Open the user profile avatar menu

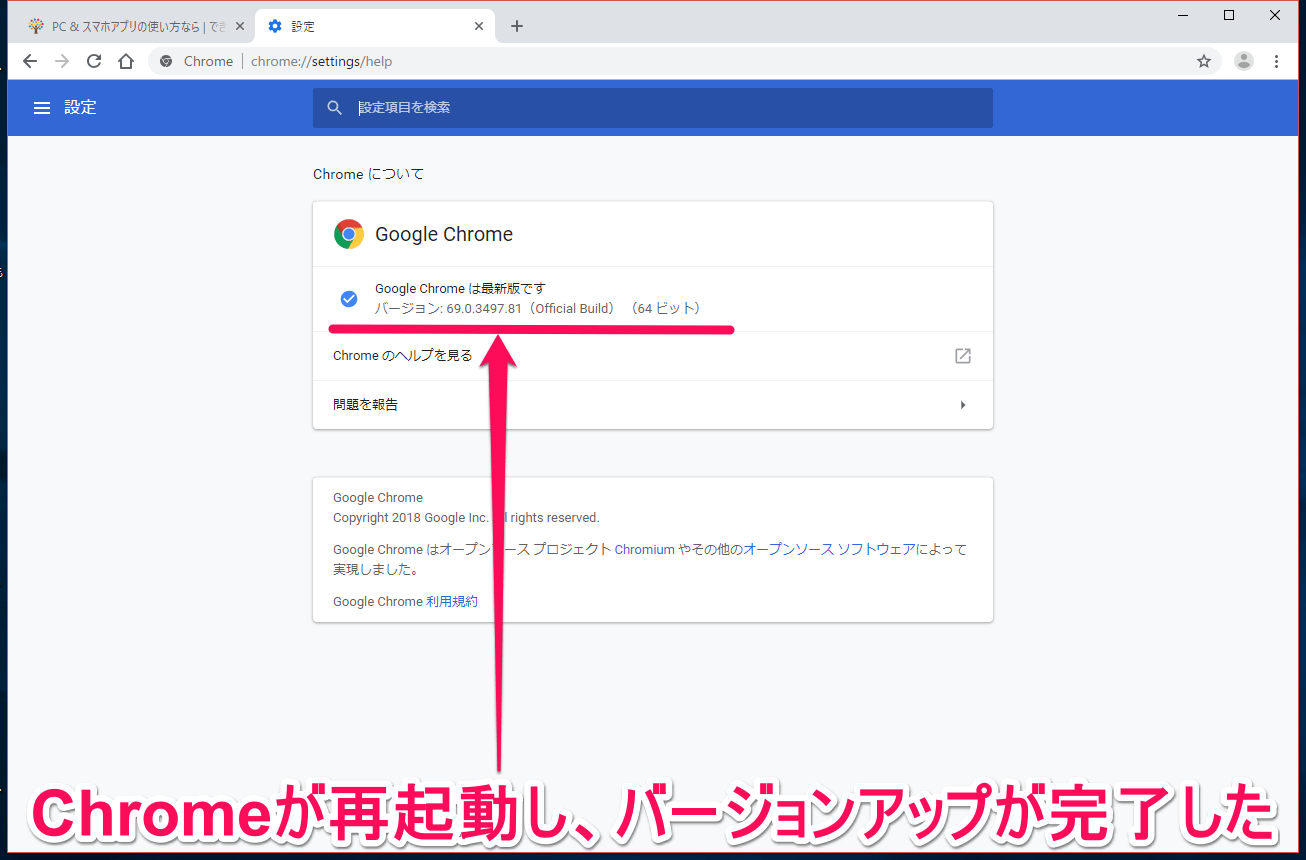coord(1244,61)
